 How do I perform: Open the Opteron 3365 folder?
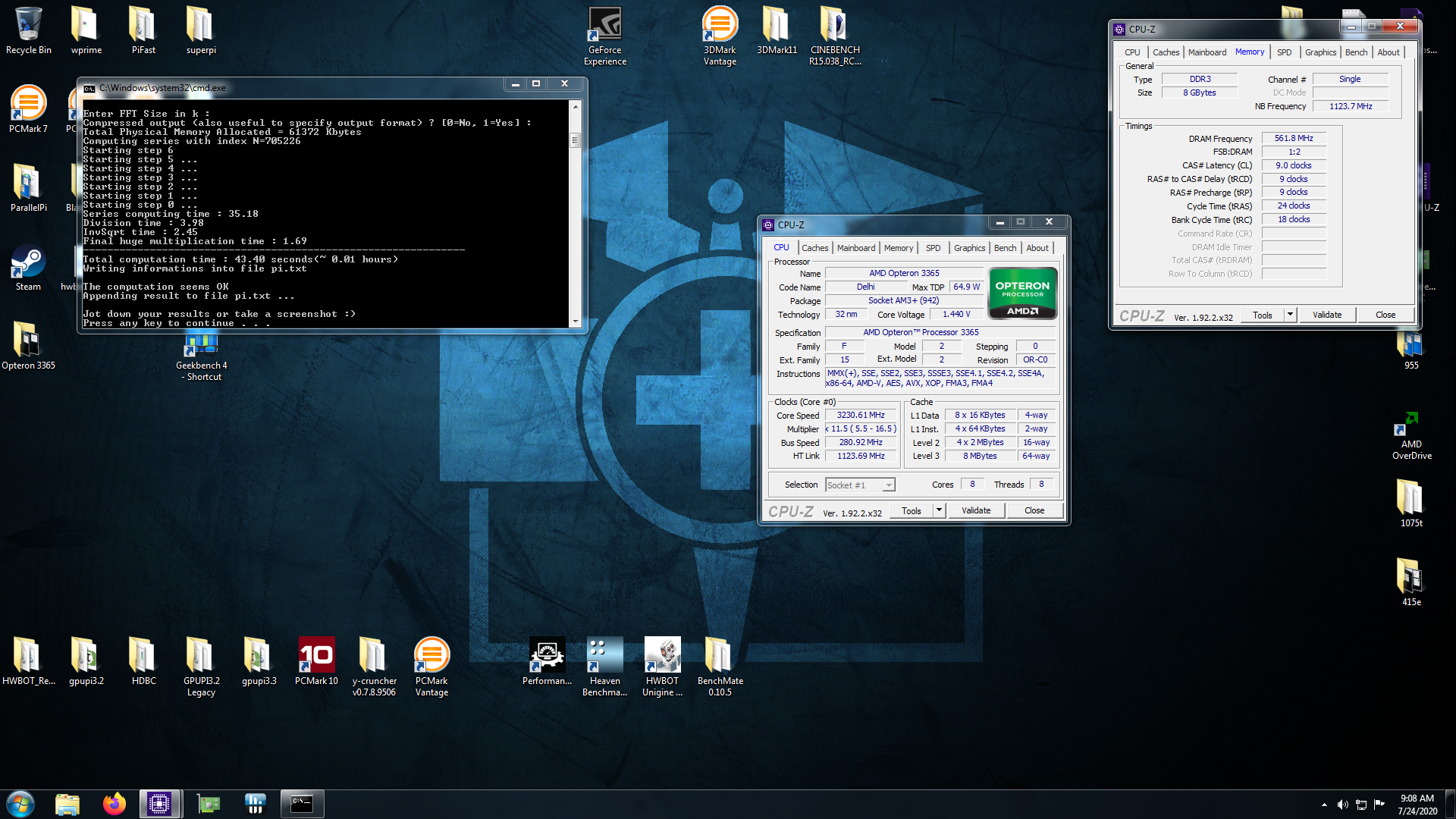pos(28,346)
